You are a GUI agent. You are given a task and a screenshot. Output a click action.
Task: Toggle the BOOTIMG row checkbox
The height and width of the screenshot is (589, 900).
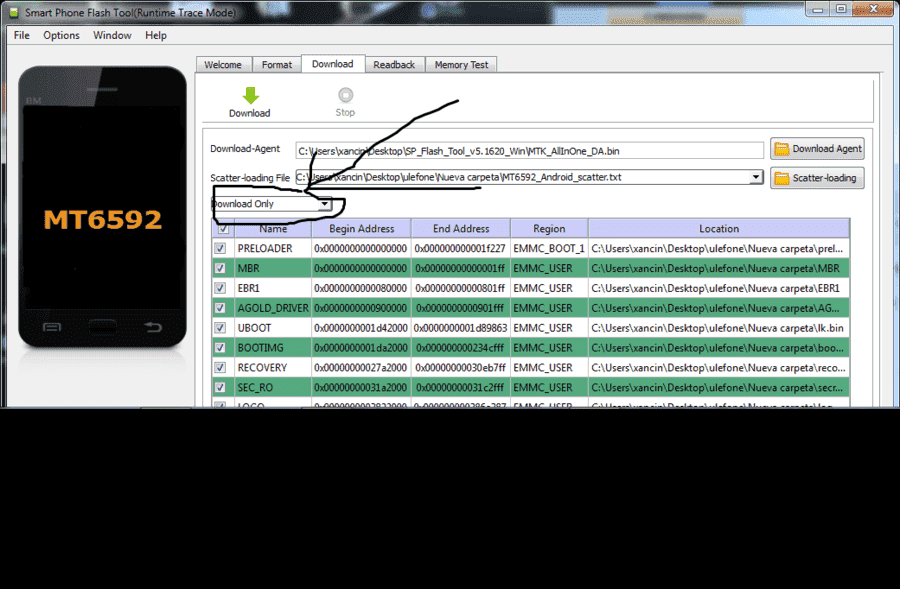click(220, 348)
